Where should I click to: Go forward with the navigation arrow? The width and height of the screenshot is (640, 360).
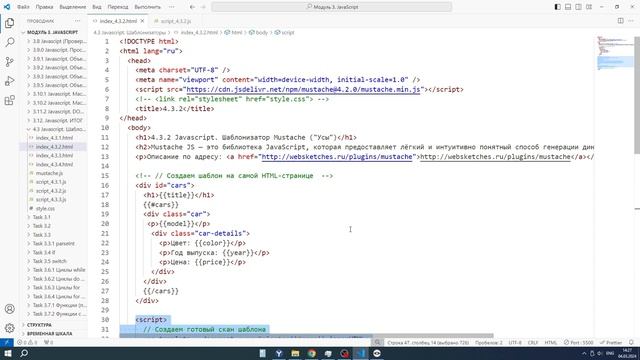tap(203, 7)
